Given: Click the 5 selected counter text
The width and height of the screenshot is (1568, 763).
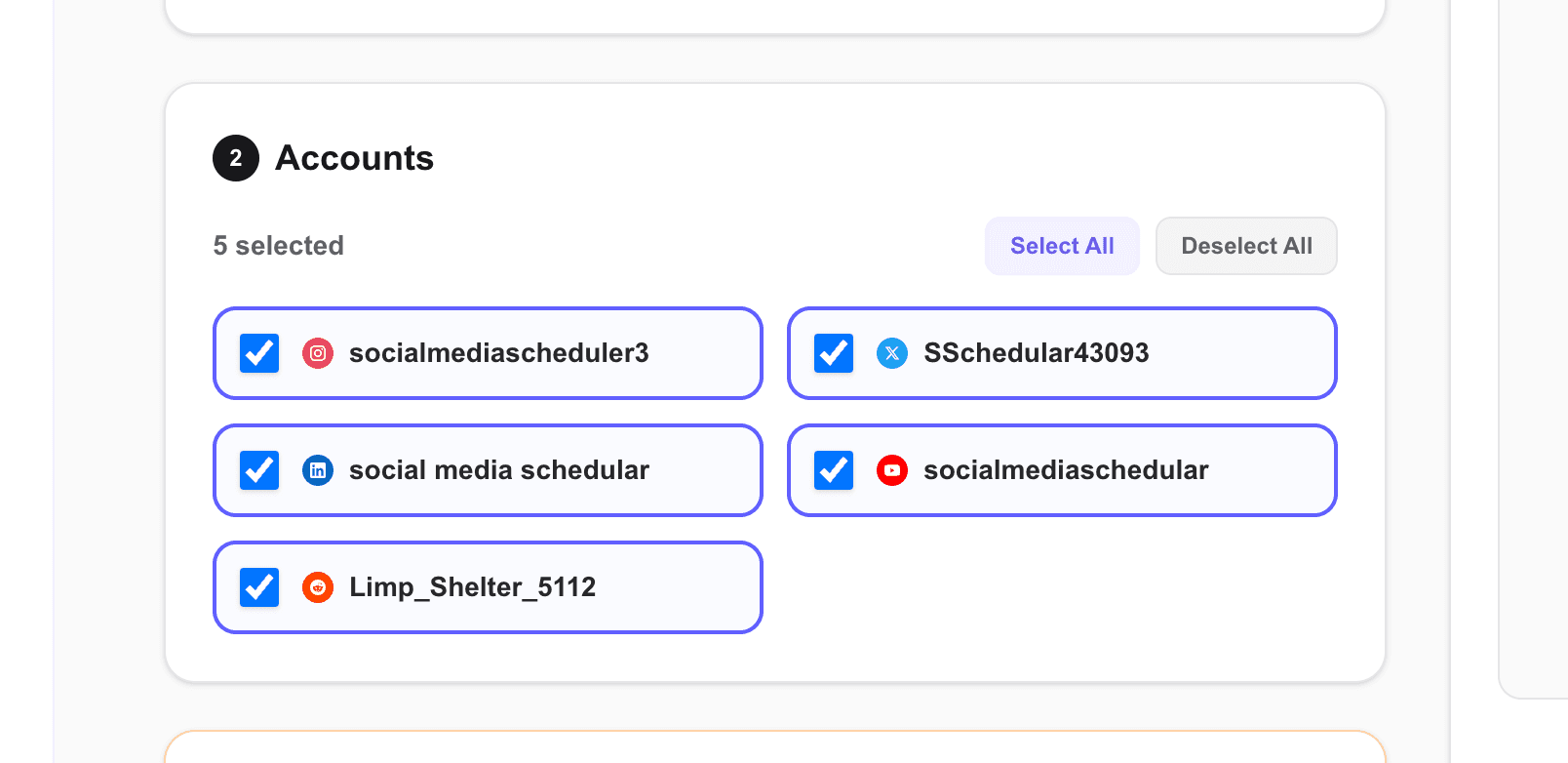Looking at the screenshot, I should tap(279, 246).
